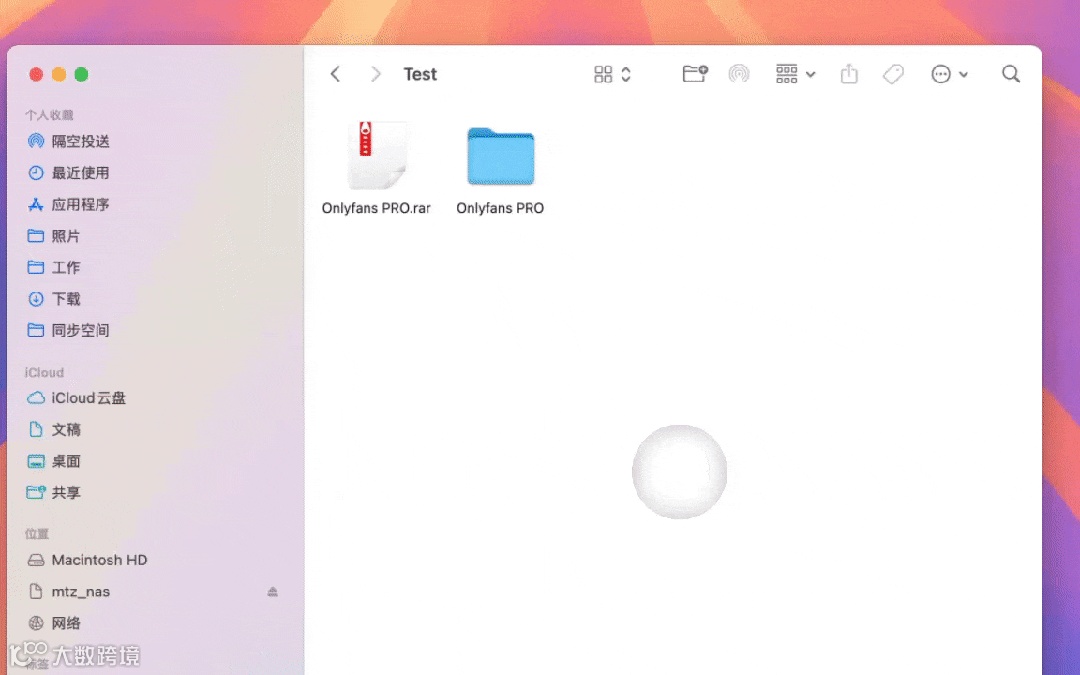This screenshot has height=675, width=1080.
Task: Click the Share toolbar icon
Action: coord(849,74)
